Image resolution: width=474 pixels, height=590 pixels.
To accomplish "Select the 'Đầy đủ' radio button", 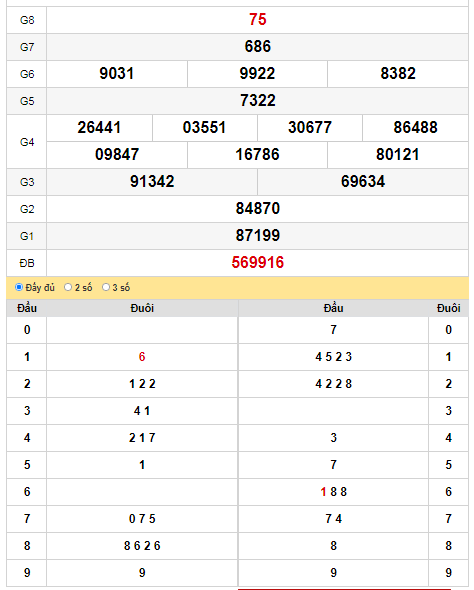I will pyautogui.click(x=19, y=287).
